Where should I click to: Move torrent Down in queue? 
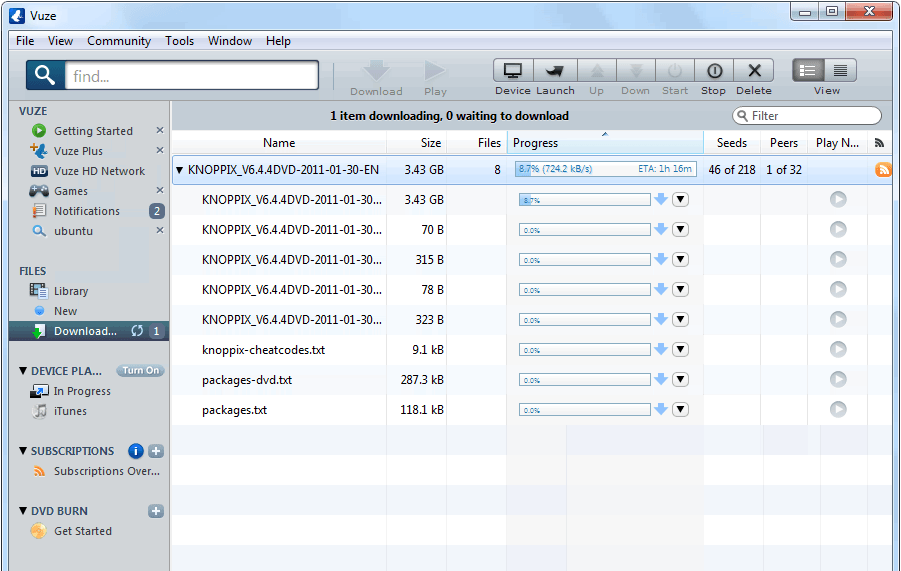point(636,71)
